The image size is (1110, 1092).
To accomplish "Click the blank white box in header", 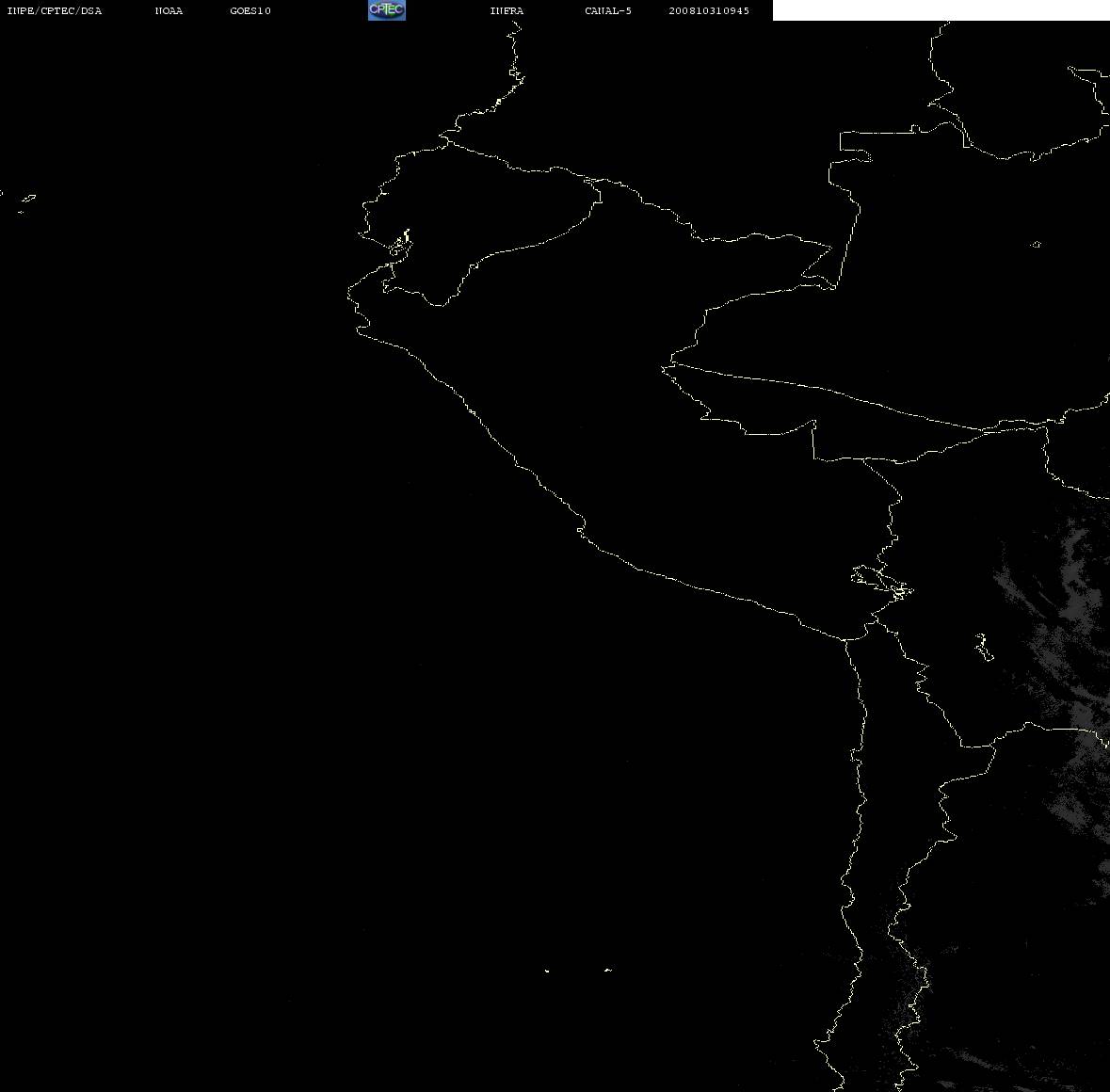I will point(941,10).
